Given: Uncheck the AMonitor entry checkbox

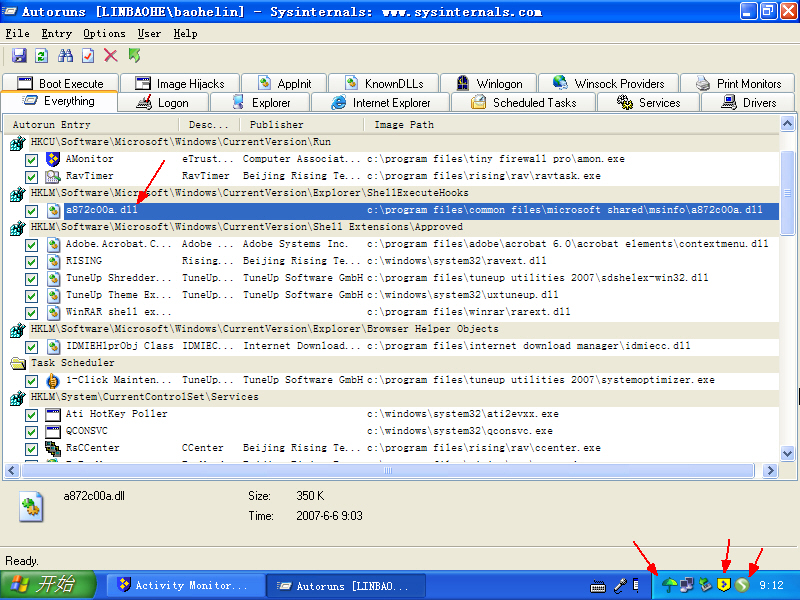Looking at the screenshot, I should [x=31, y=160].
